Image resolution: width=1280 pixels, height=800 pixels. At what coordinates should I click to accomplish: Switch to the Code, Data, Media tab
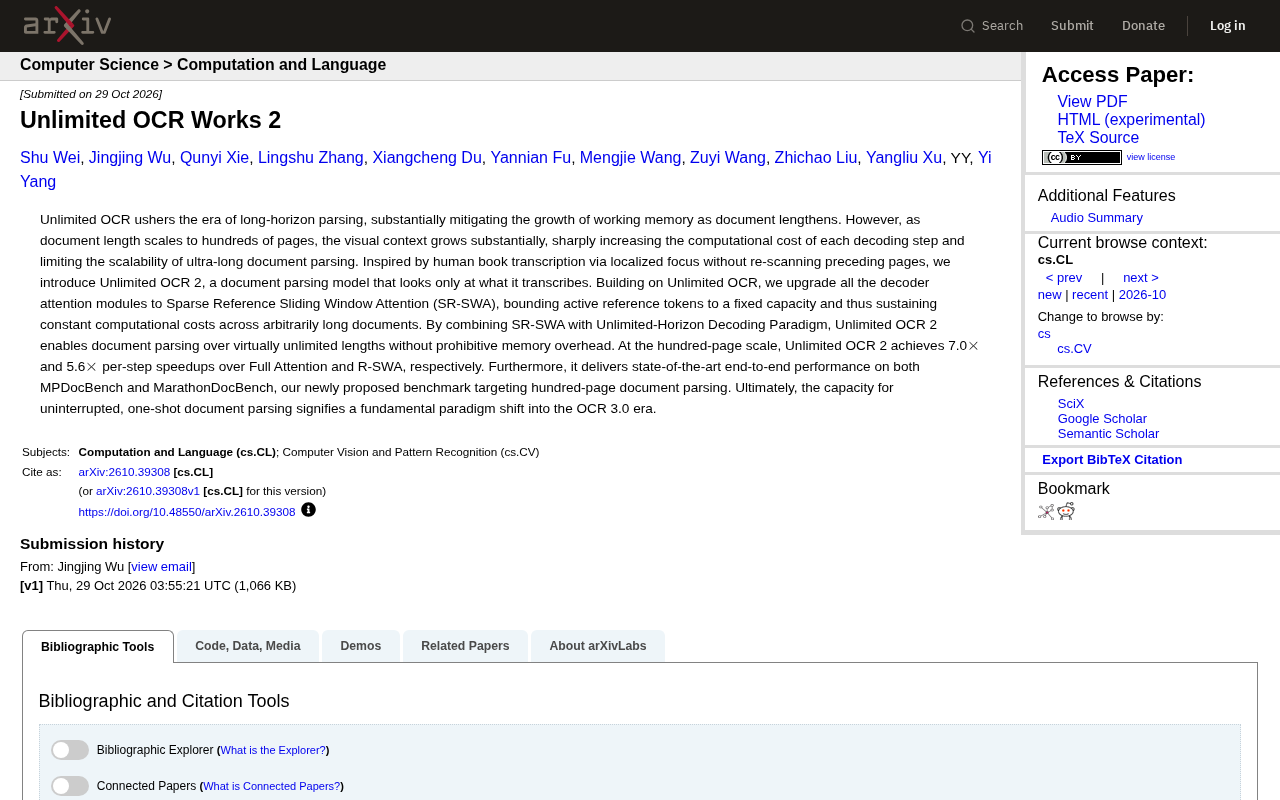[248, 646]
